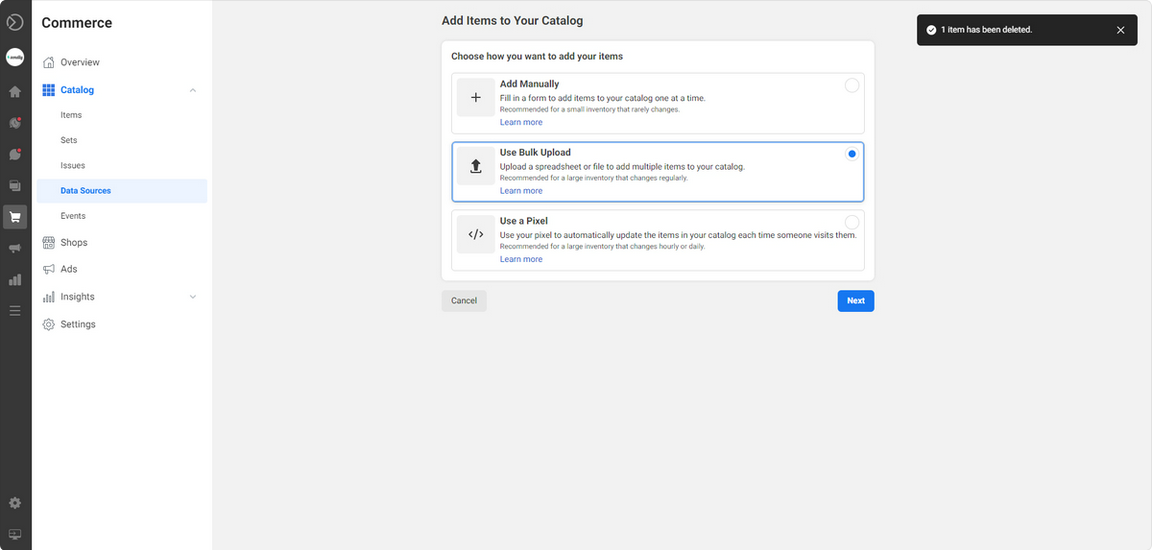1152x550 pixels.
Task: Click the Settings gear icon in Commerce menu
Action: point(48,325)
